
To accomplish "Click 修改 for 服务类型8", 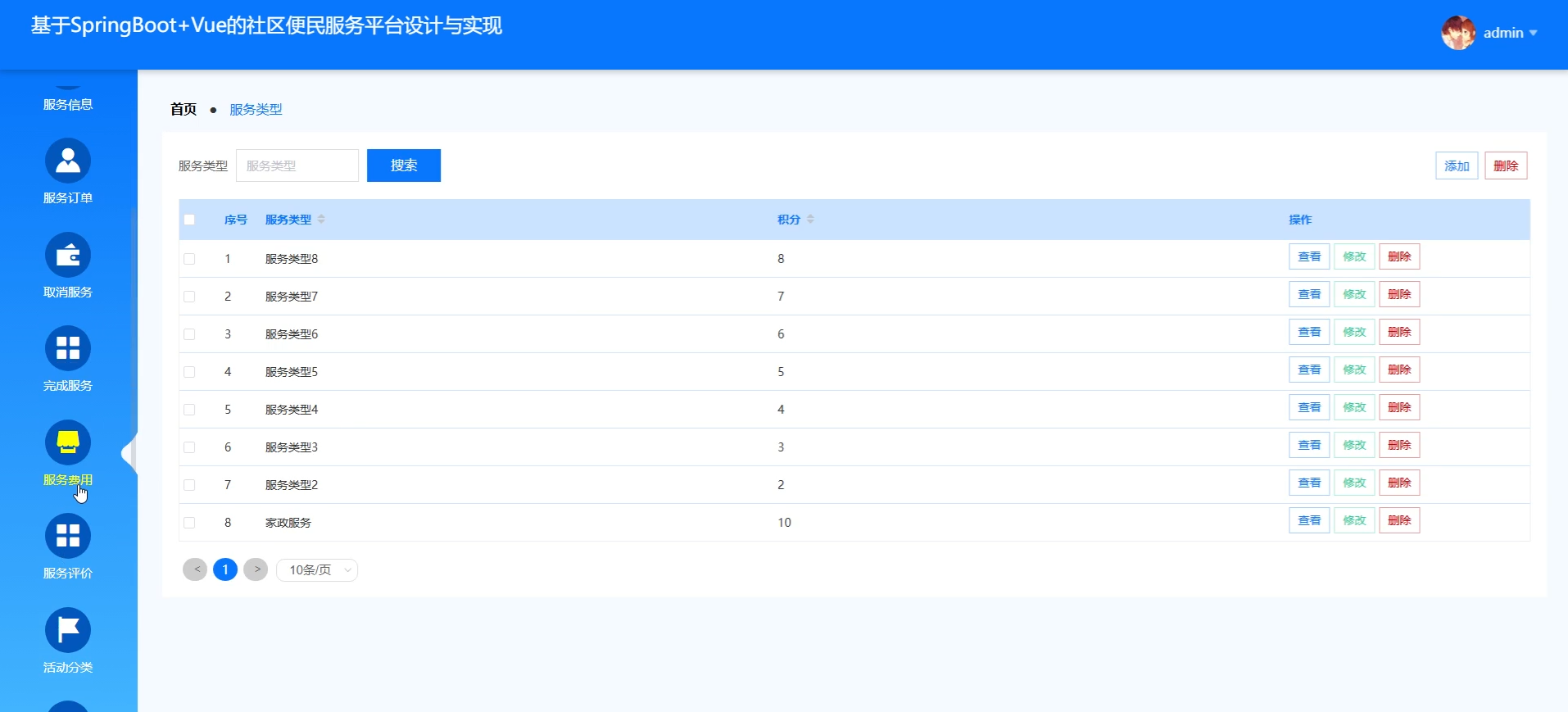I will (1354, 256).
